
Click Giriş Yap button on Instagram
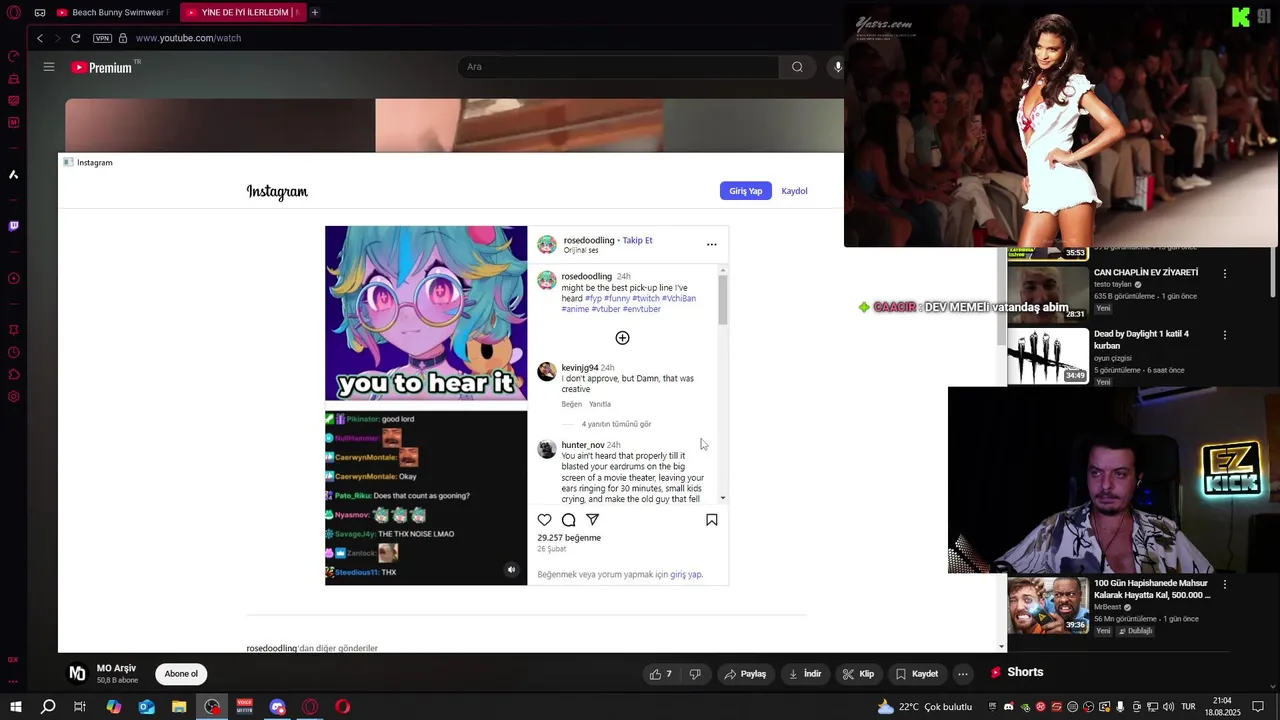[x=746, y=191]
